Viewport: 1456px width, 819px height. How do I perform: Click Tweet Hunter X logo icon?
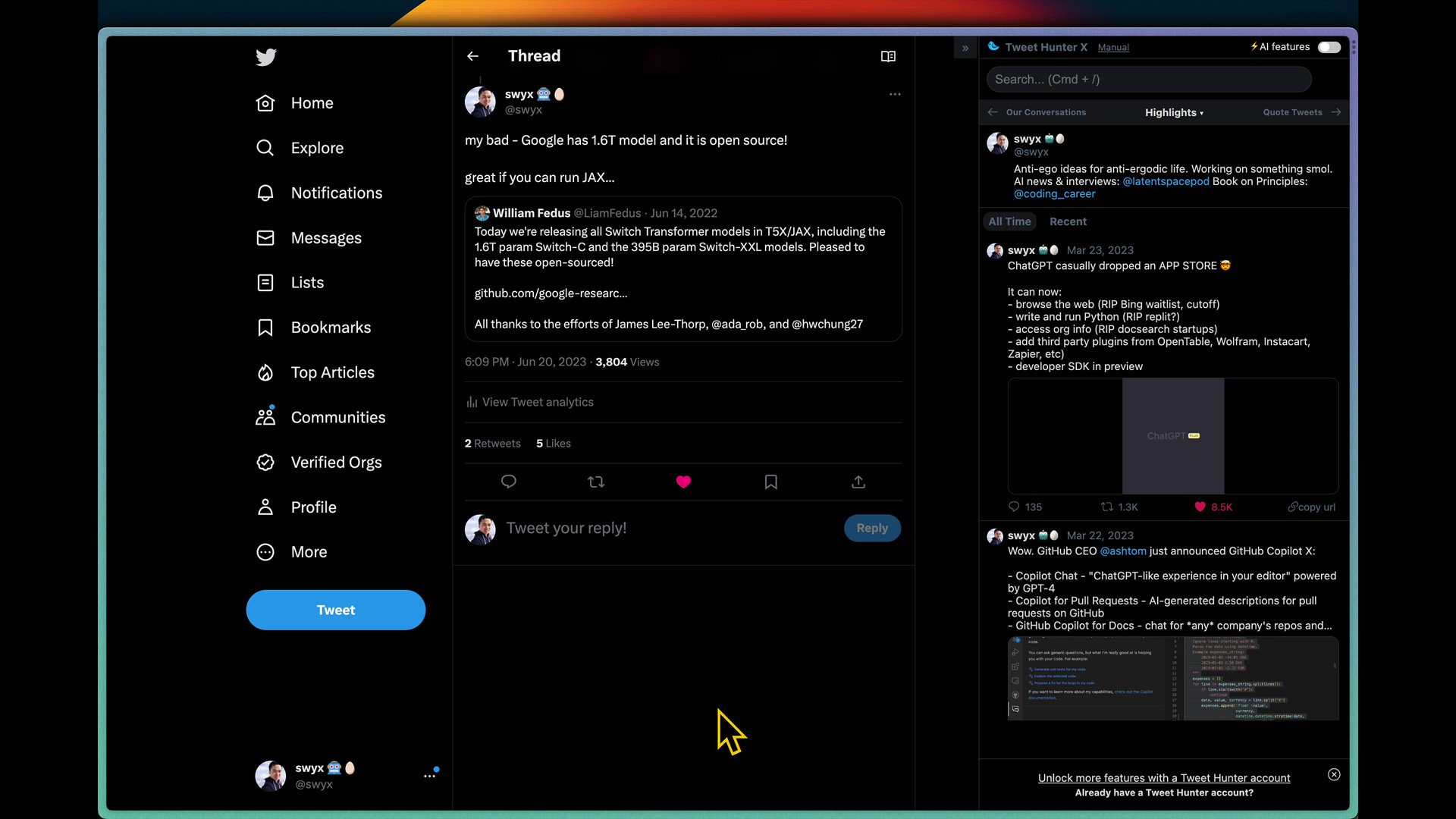click(993, 46)
